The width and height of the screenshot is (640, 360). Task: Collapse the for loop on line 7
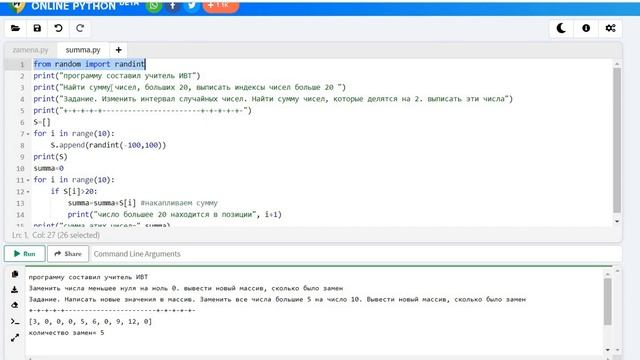point(28,134)
